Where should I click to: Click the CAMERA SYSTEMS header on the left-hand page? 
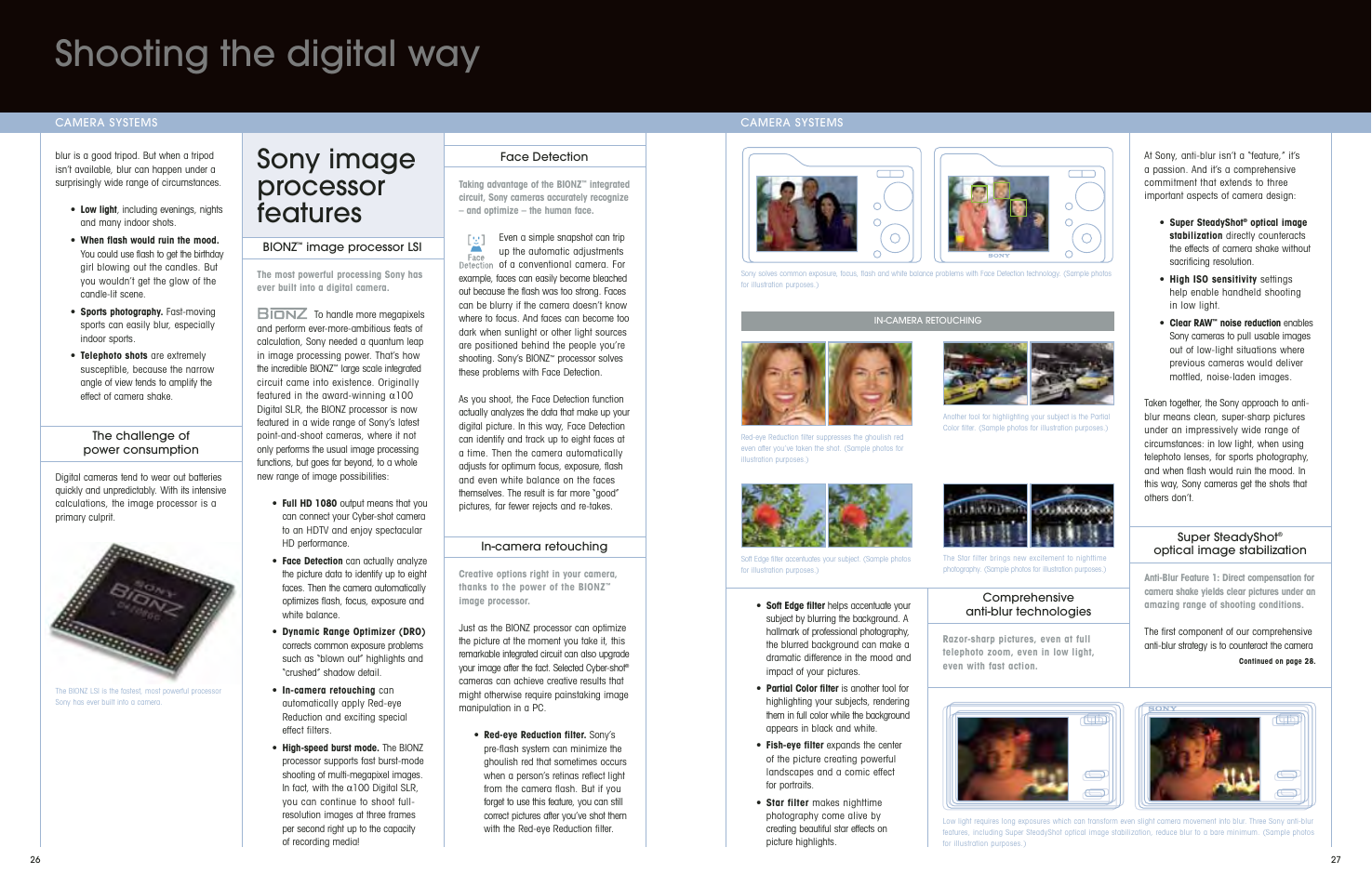(106, 123)
